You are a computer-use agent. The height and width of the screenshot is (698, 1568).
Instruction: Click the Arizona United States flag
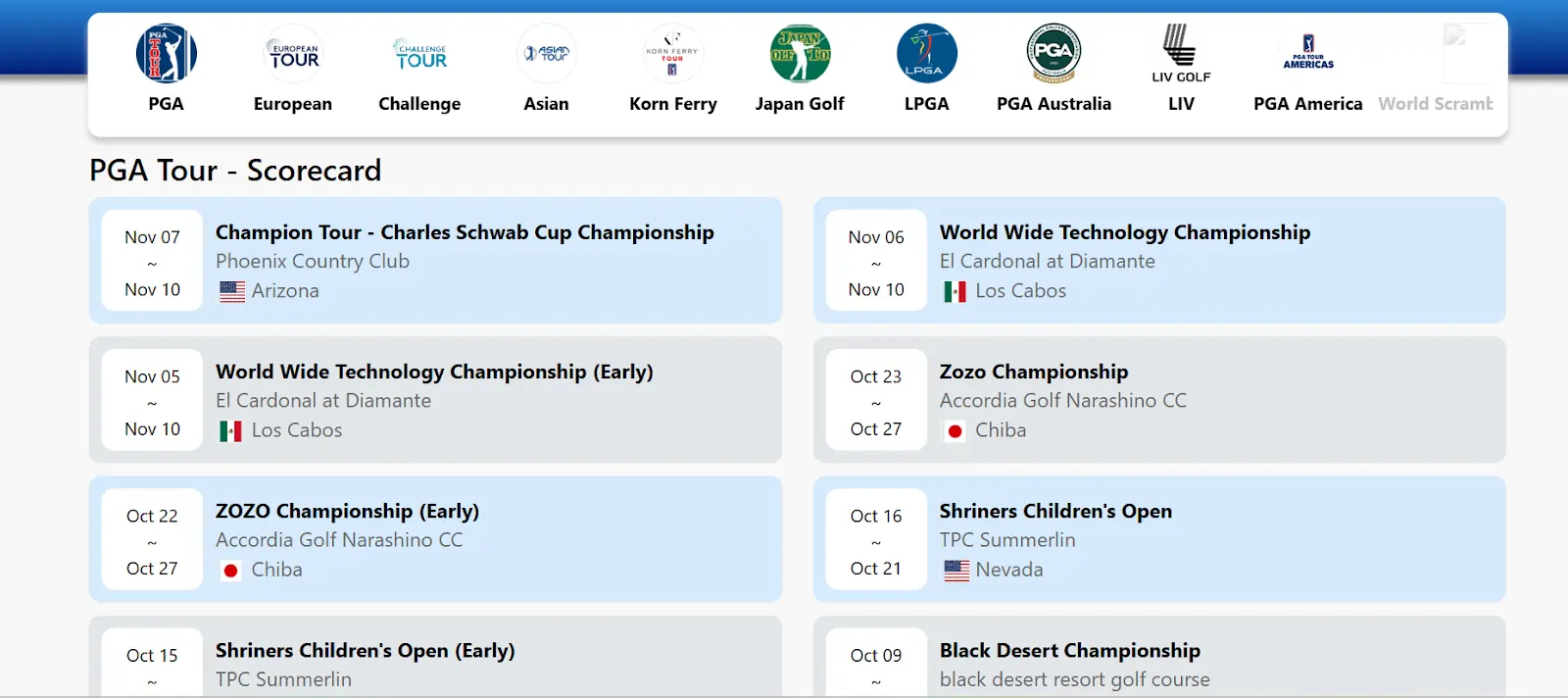coord(232,291)
